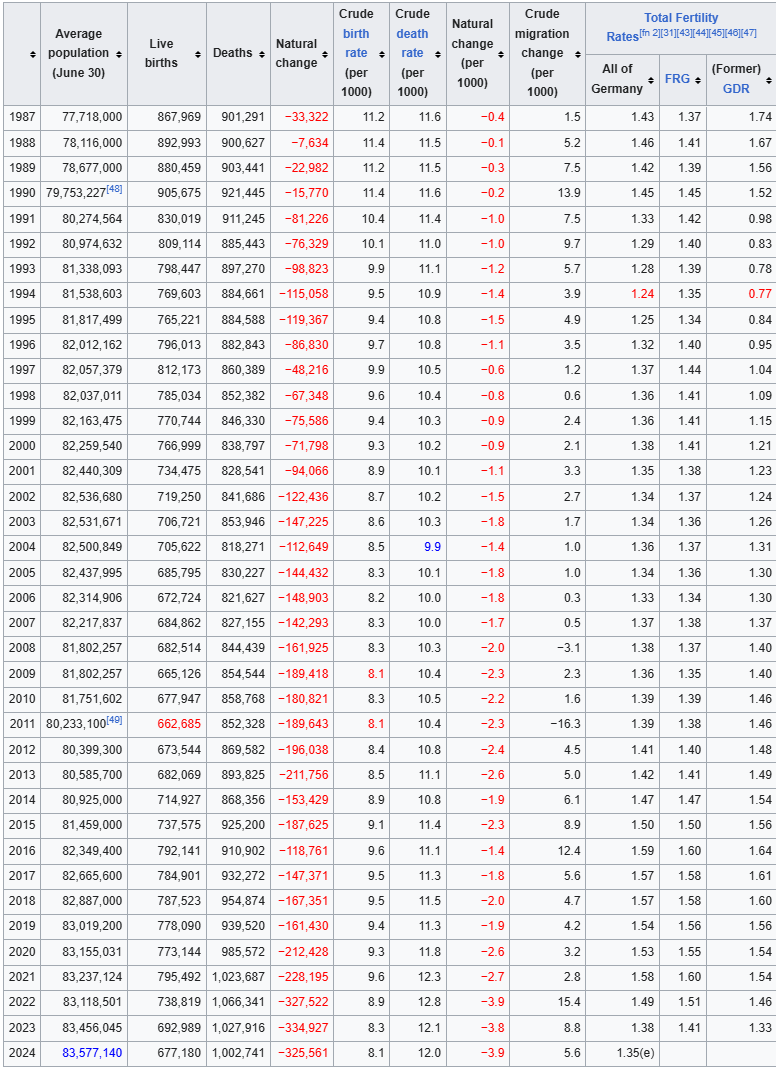776x1068 pixels.
Task: Select the blue 83,577,140 population value
Action: (x=92, y=1053)
